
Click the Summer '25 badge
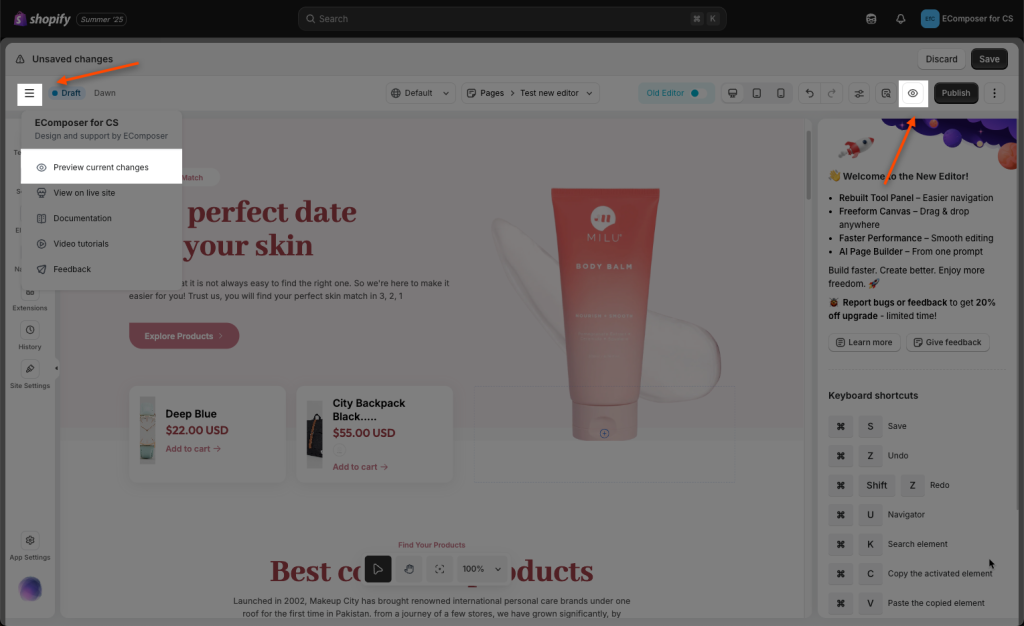[x=102, y=19]
